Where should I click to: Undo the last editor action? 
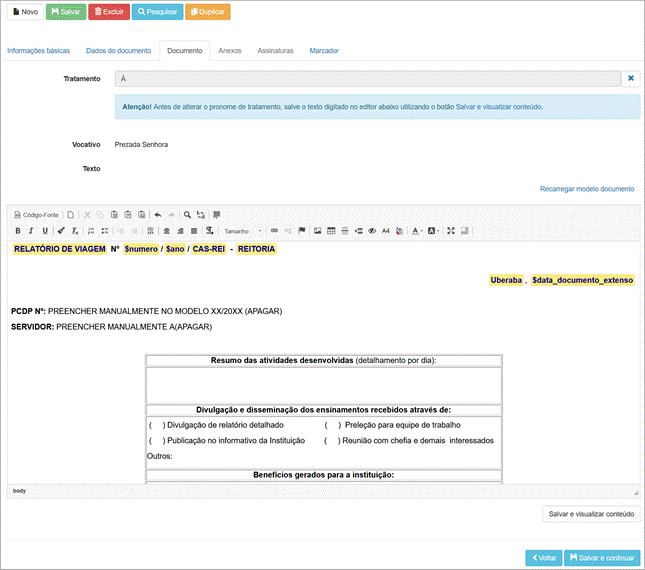tap(158, 214)
